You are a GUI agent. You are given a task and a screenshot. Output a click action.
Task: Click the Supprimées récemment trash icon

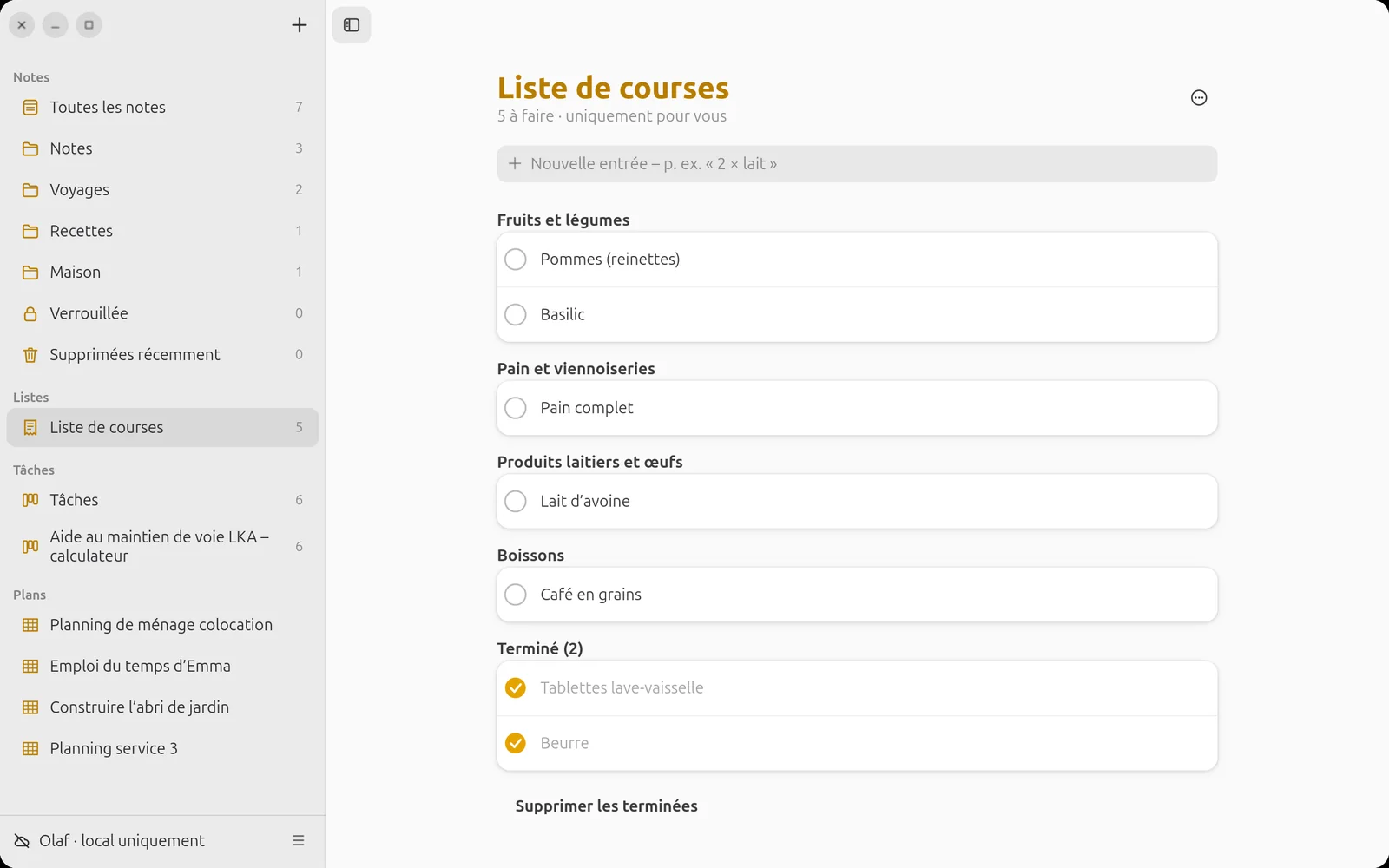tap(30, 355)
